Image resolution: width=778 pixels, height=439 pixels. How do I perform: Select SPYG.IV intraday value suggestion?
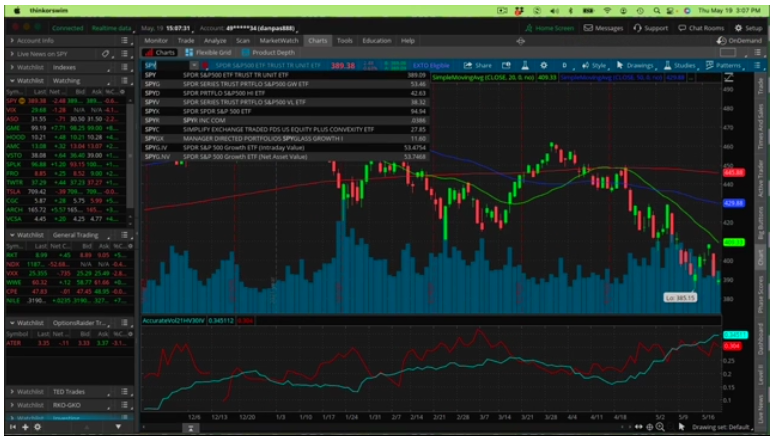(285, 148)
